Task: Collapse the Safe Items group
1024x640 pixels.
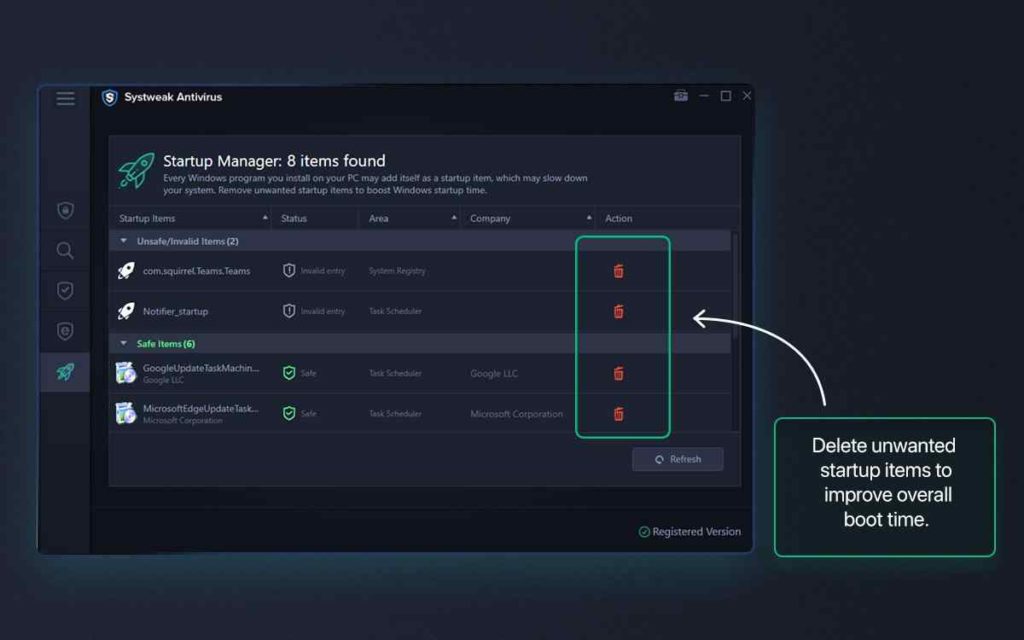Action: pos(123,343)
